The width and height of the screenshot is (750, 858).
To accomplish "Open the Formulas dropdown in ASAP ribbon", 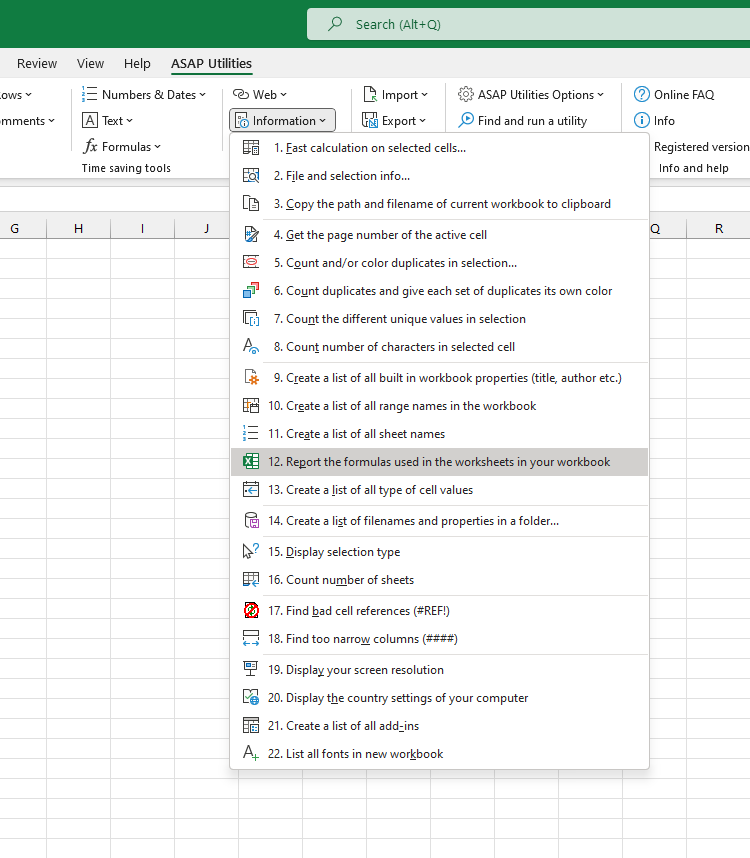I will point(121,147).
